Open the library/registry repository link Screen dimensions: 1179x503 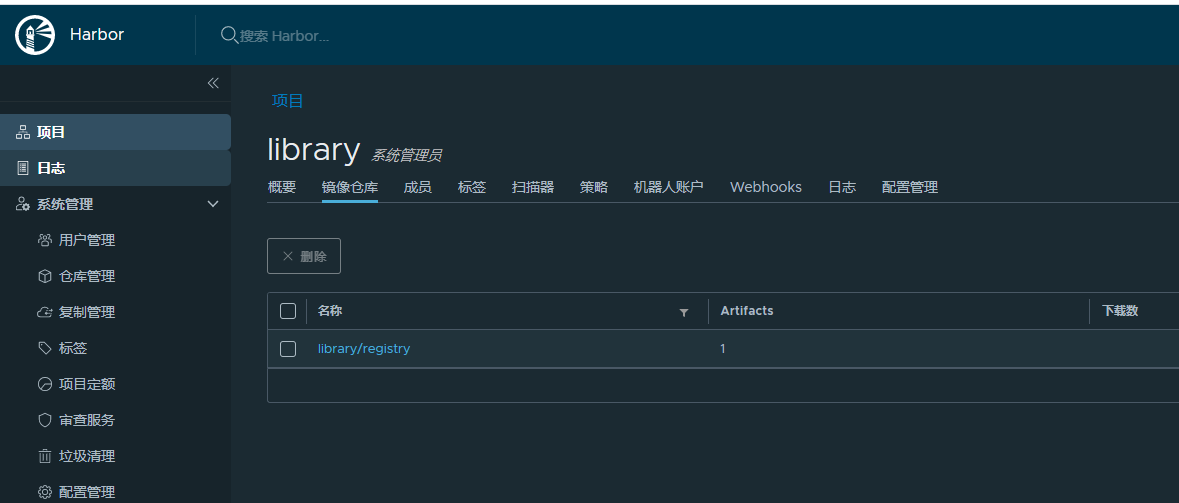[x=364, y=349]
